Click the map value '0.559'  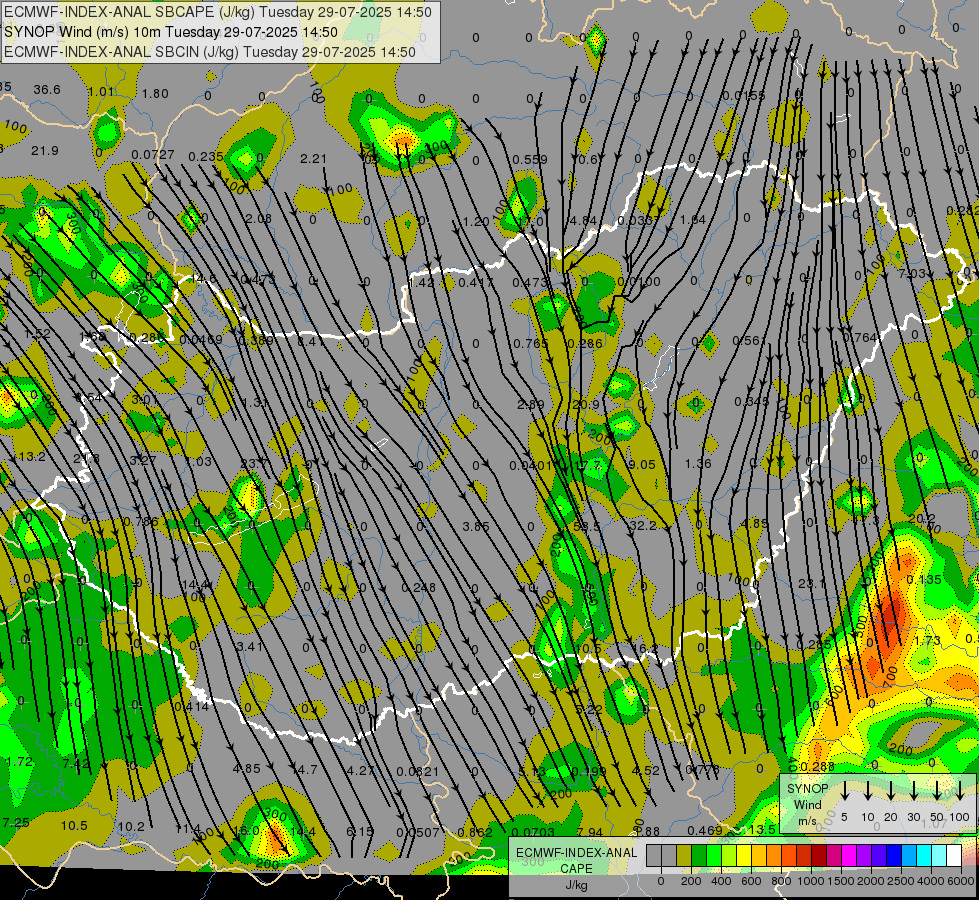[529, 160]
